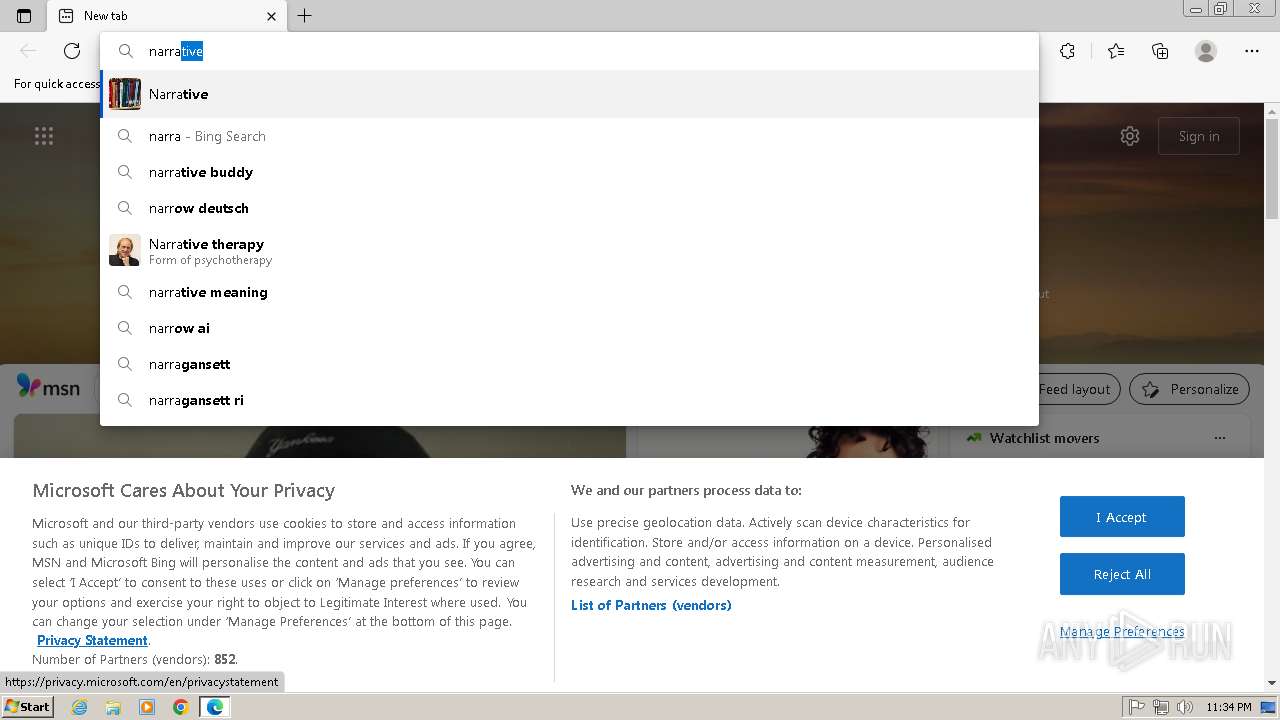1280x720 pixels.
Task: Click Reject All button
Action: 1122,574
